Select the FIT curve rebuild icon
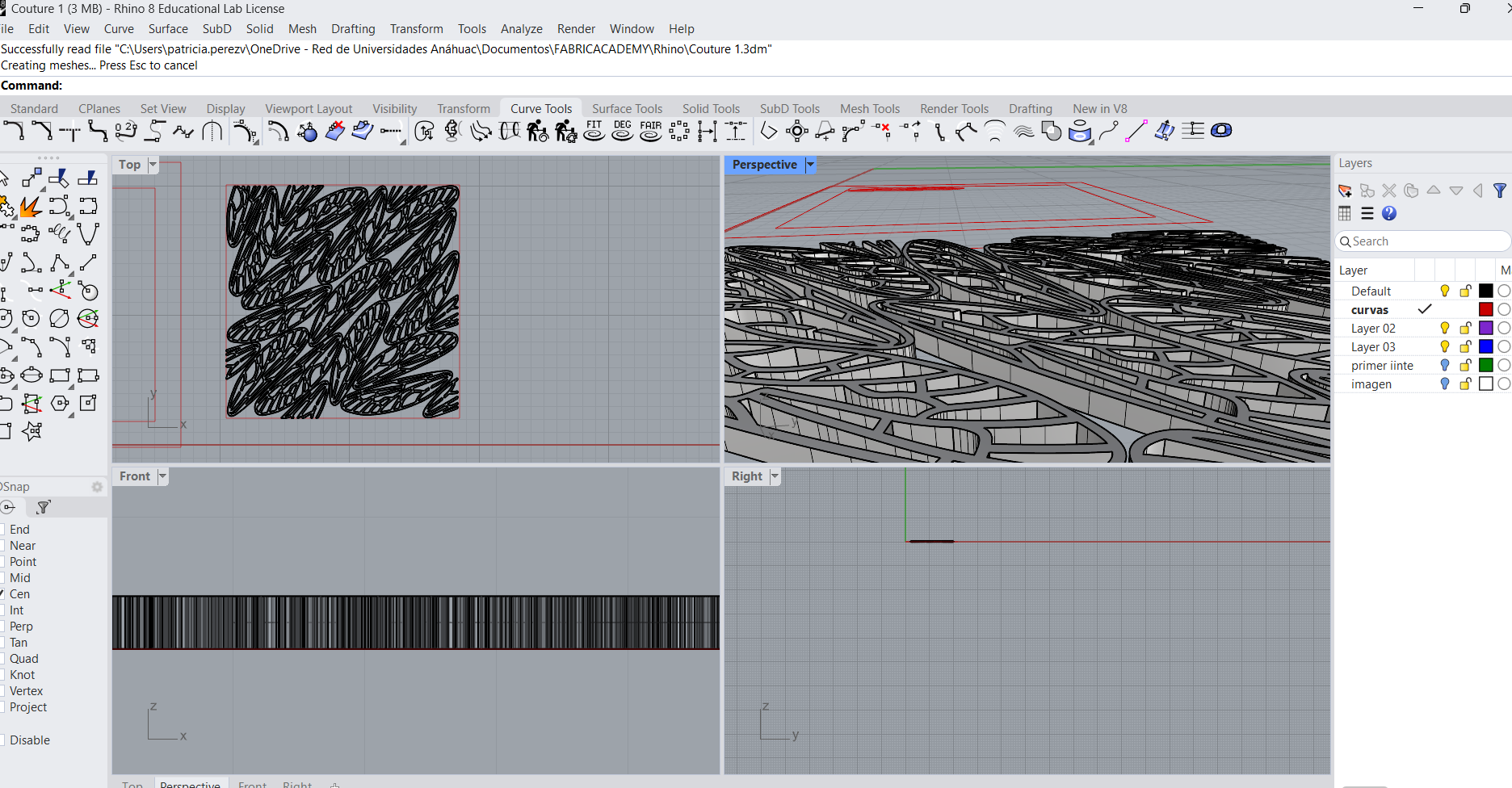The image size is (1512, 788). pyautogui.click(x=594, y=131)
